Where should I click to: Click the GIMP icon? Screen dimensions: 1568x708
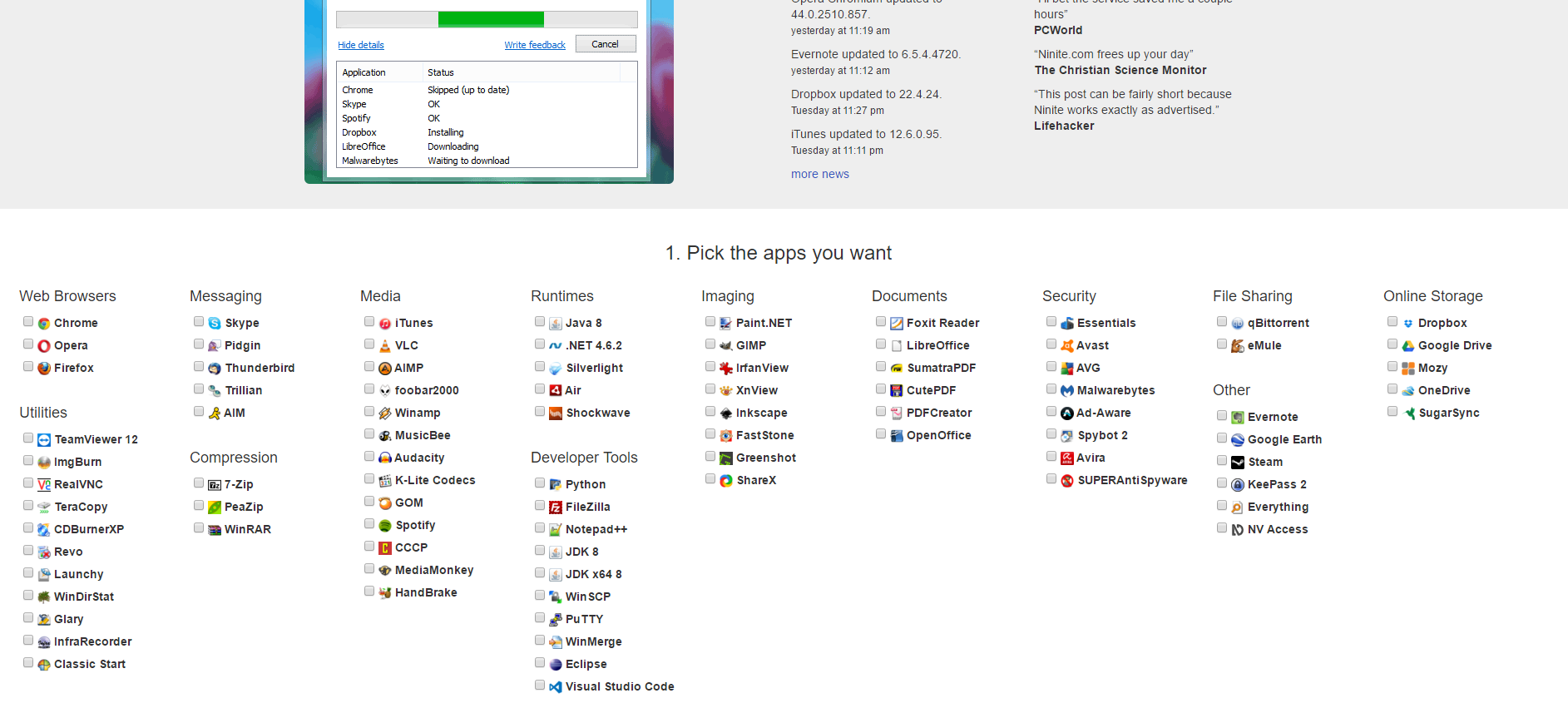click(x=726, y=346)
